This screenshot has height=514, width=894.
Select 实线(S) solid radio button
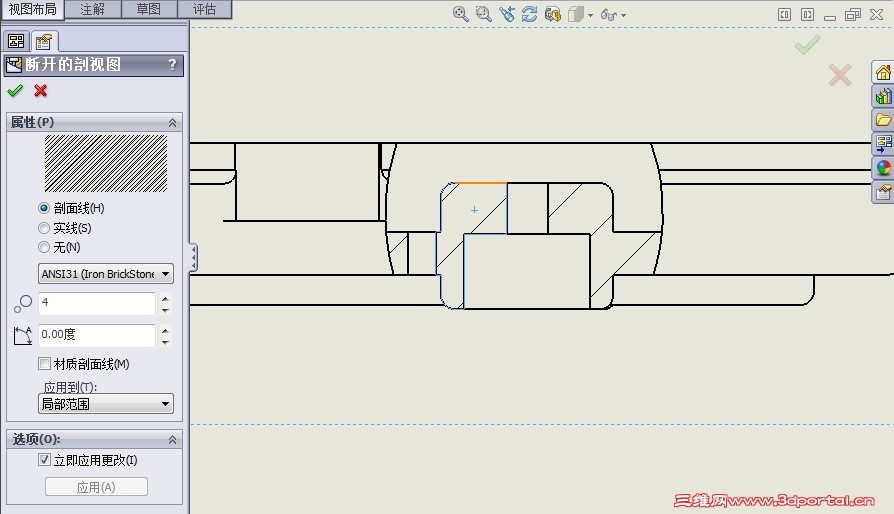[x=44, y=228]
